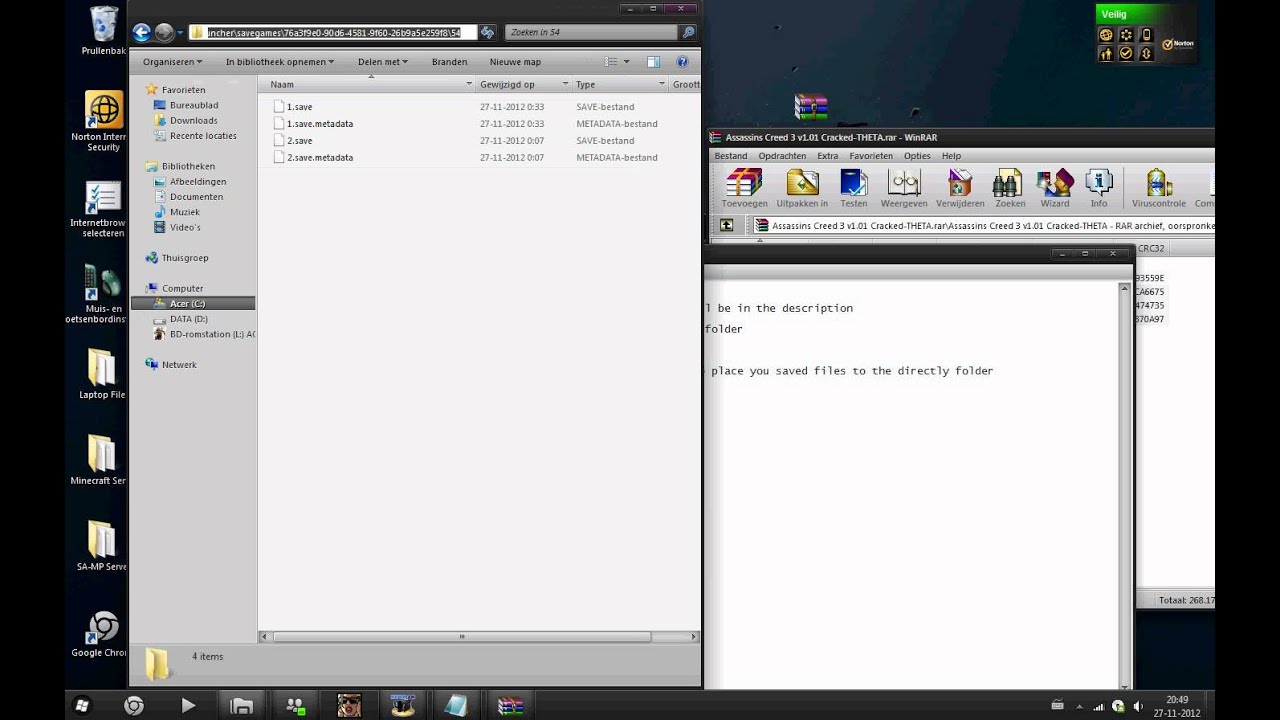Viewport: 1280px width, 720px height.
Task: Open the Type column filter dropdown
Action: point(662,85)
